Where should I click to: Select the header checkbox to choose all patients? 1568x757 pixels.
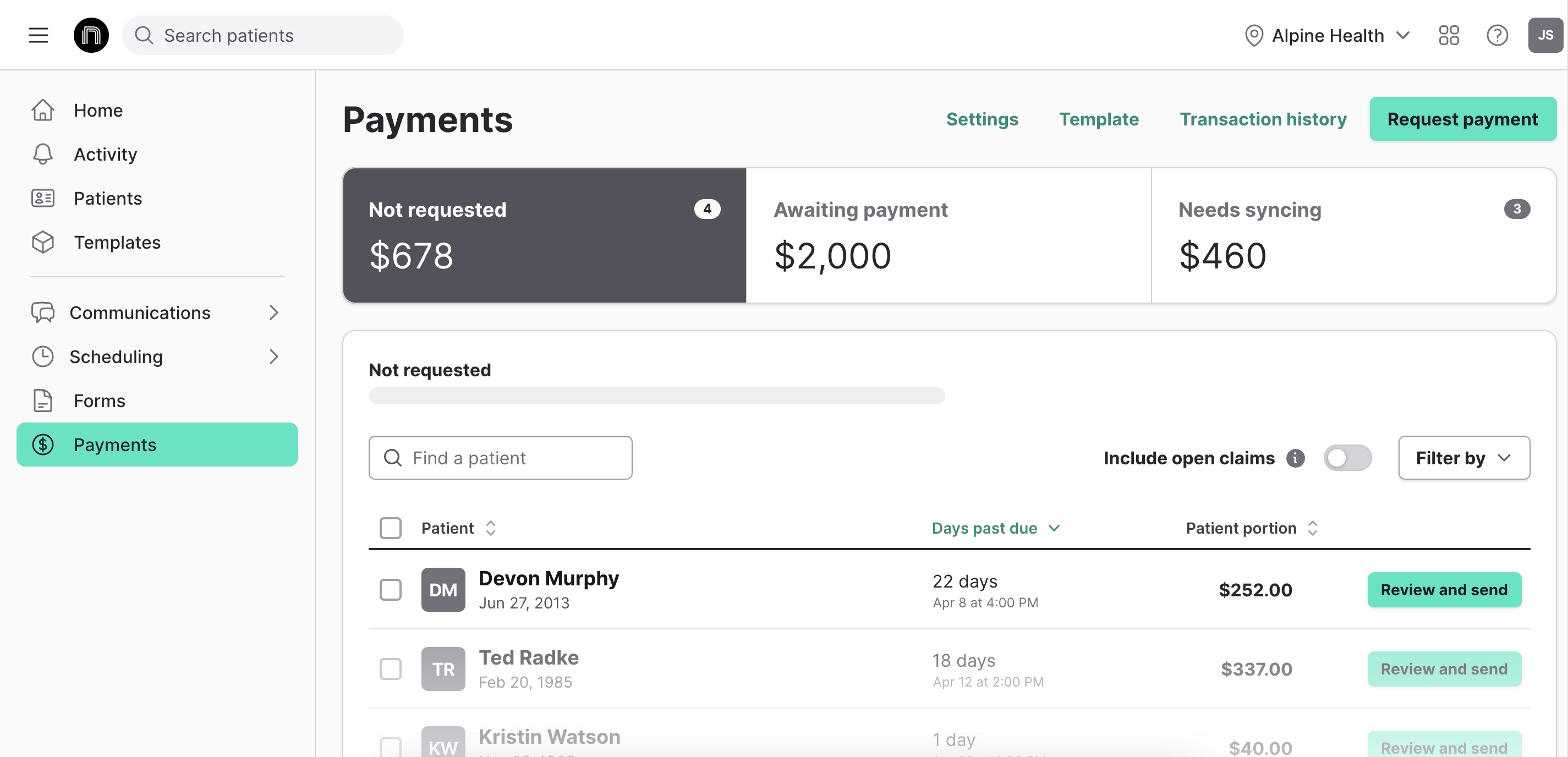(x=390, y=528)
